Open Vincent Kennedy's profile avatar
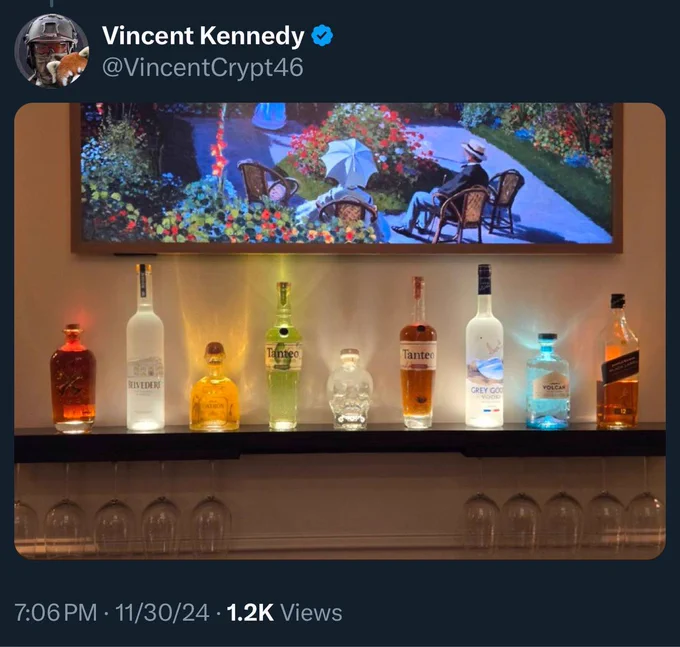 click(52, 51)
